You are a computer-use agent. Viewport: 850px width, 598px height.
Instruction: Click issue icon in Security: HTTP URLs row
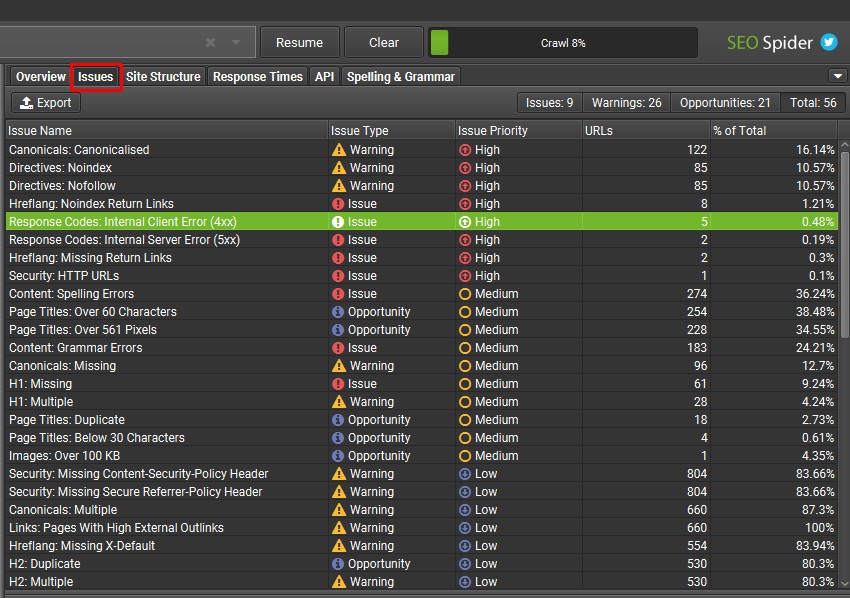click(338, 276)
